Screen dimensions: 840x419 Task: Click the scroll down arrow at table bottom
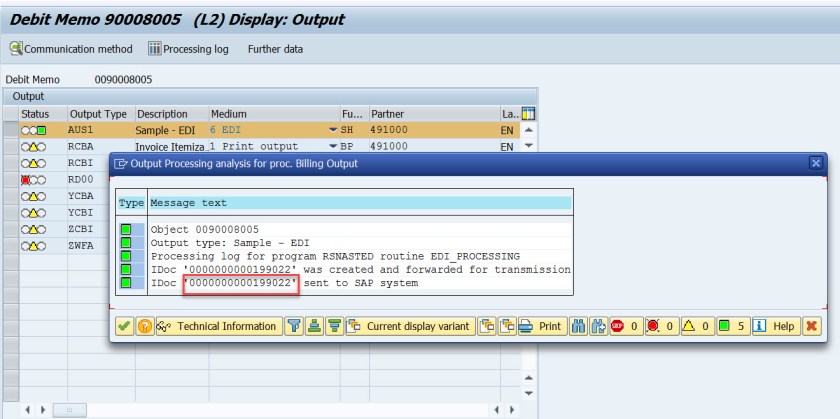[529, 394]
